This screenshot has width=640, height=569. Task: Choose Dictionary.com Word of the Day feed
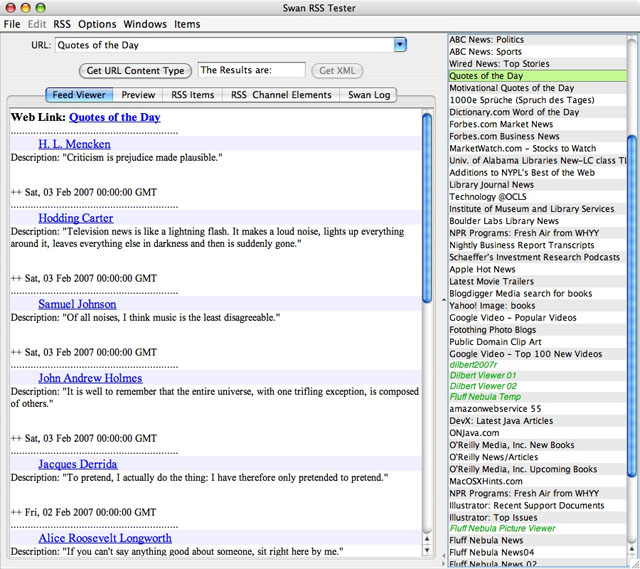pos(514,112)
